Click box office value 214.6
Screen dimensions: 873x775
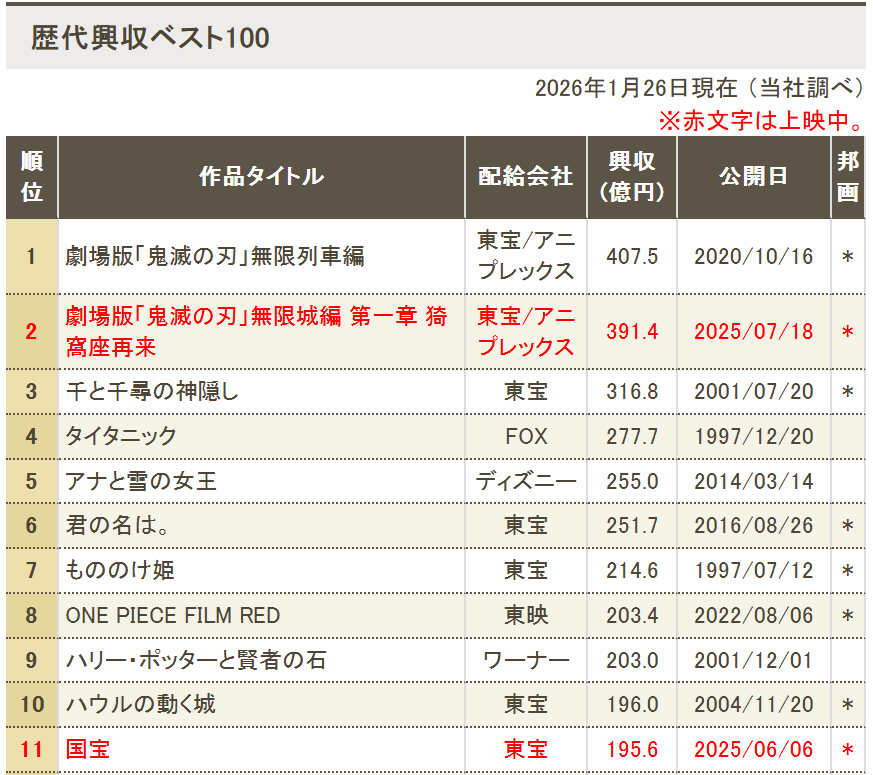(632, 571)
